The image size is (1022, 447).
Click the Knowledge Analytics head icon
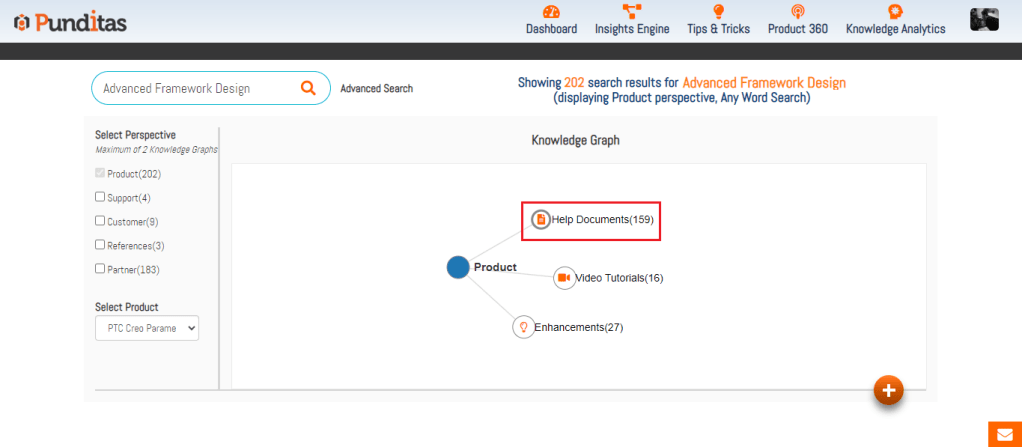(895, 12)
